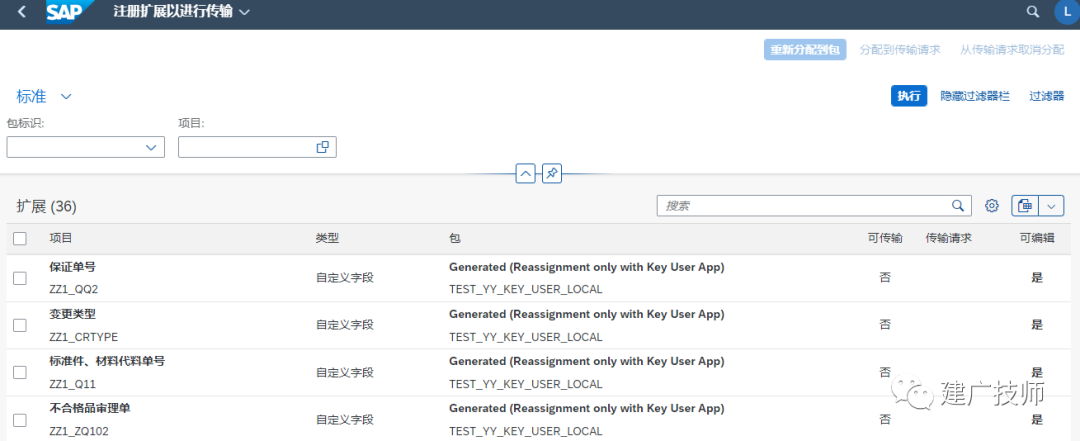Go back using the header arrow
The image size is (1080, 441).
pyautogui.click(x=22, y=12)
